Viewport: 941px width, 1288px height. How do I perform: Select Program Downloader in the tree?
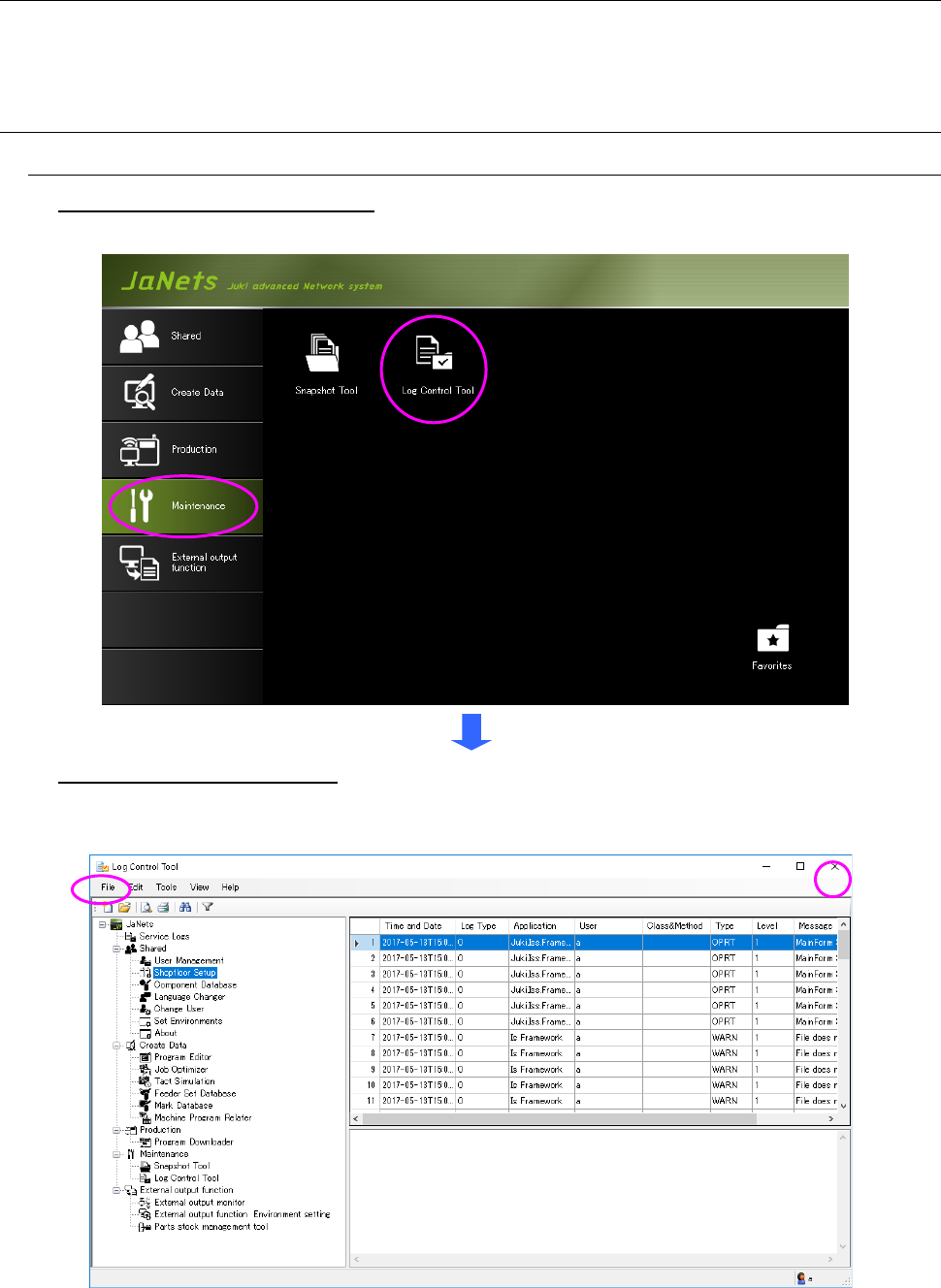point(193,1143)
